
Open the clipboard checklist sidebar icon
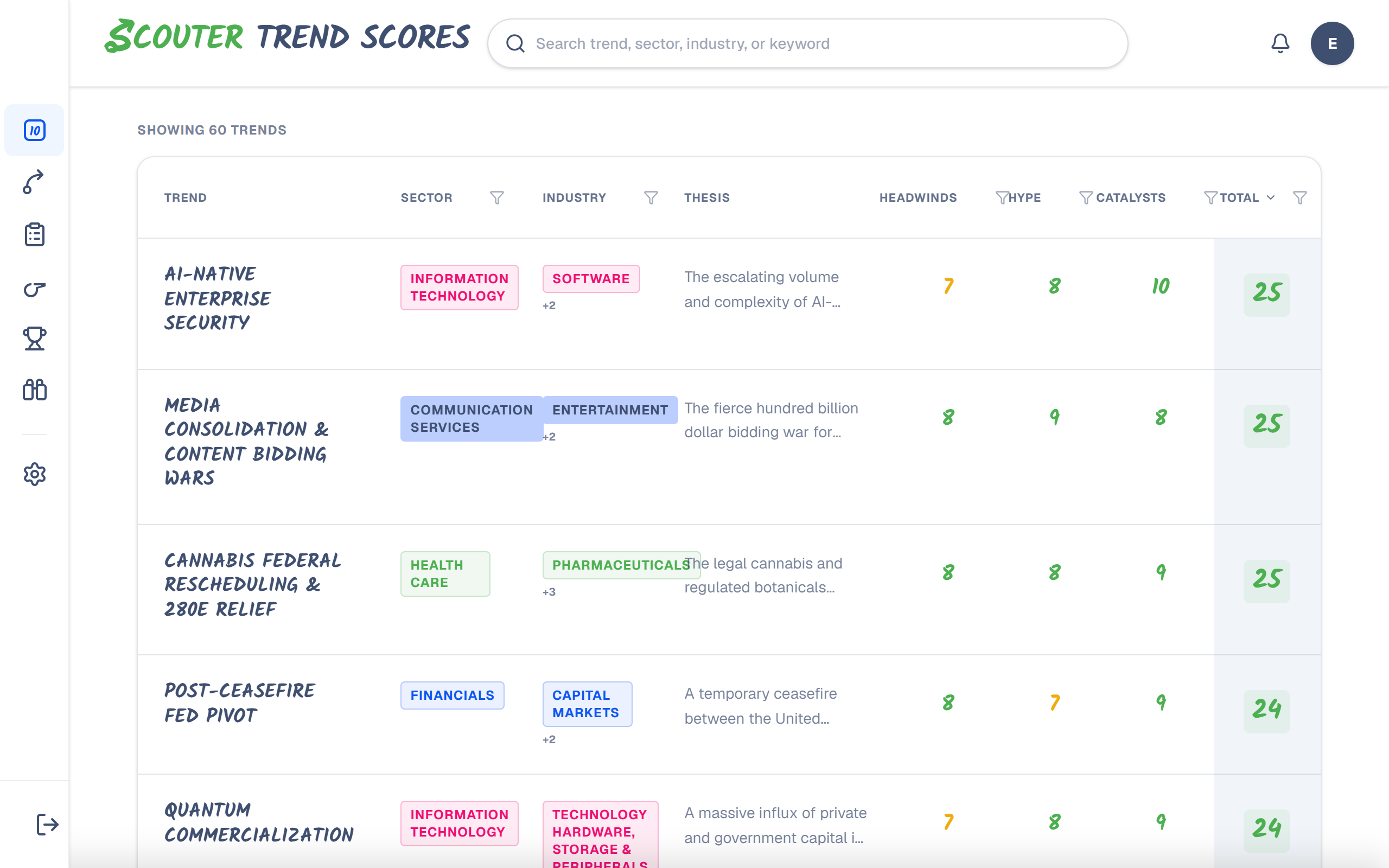tap(34, 234)
